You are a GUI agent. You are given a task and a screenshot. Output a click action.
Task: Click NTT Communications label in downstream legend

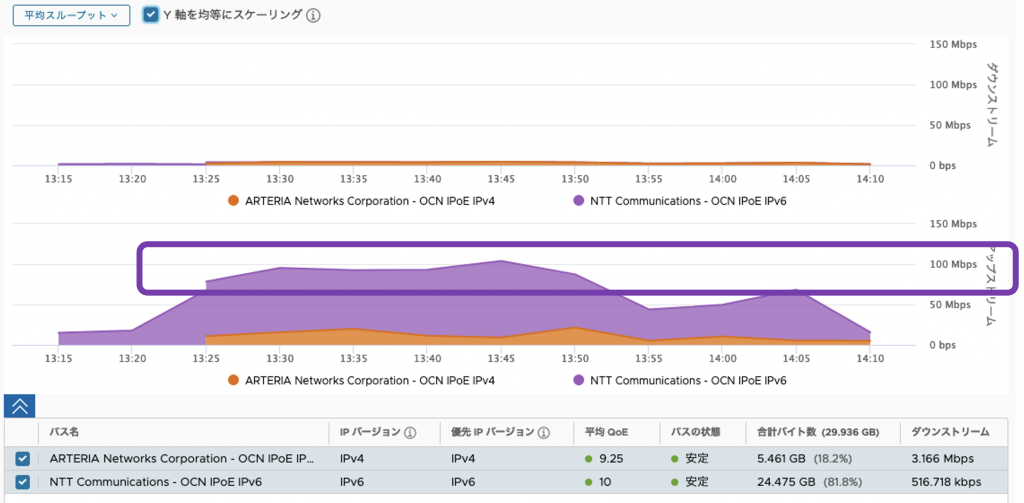pyautogui.click(x=688, y=201)
